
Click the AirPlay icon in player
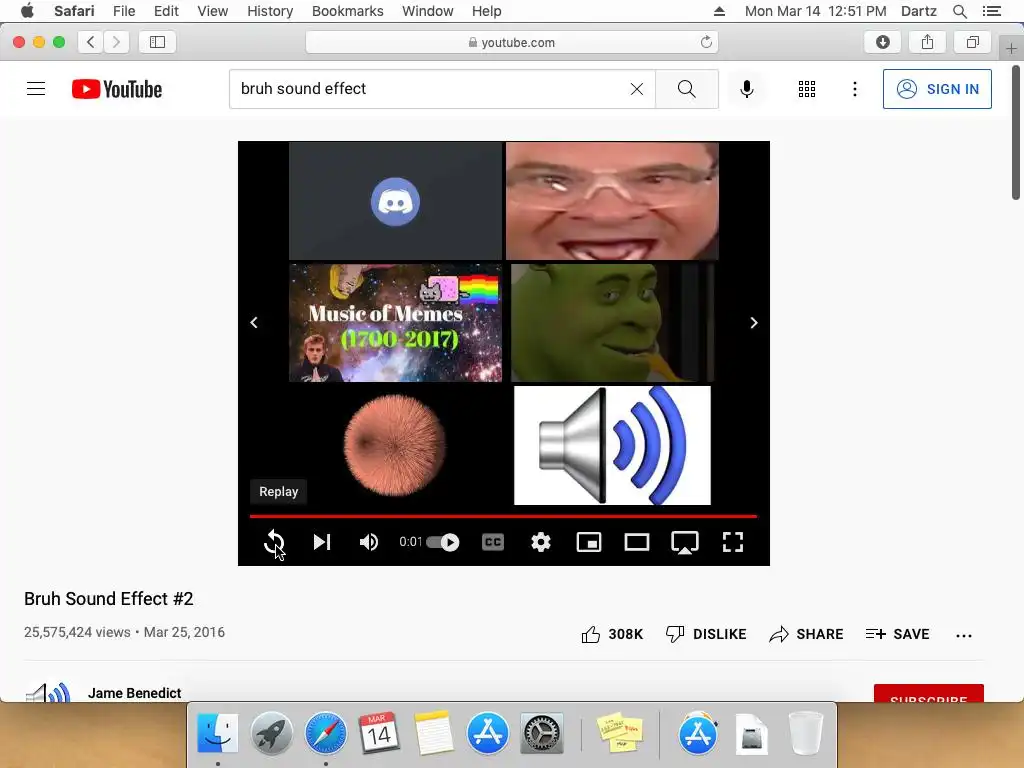pos(685,542)
